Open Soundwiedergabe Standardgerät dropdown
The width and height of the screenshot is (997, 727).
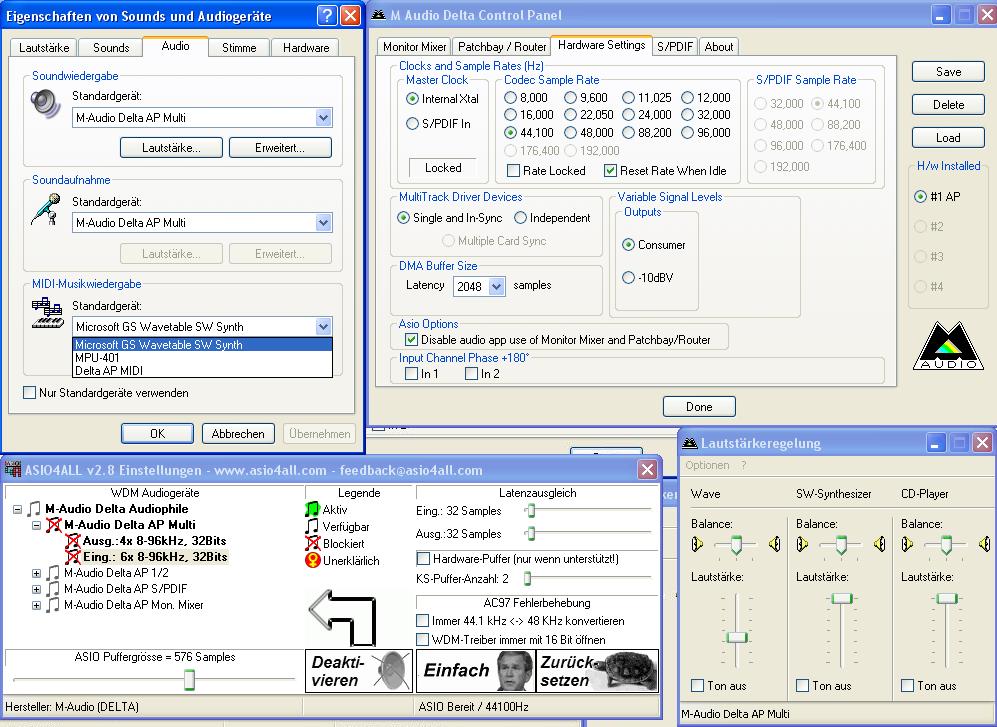(324, 118)
